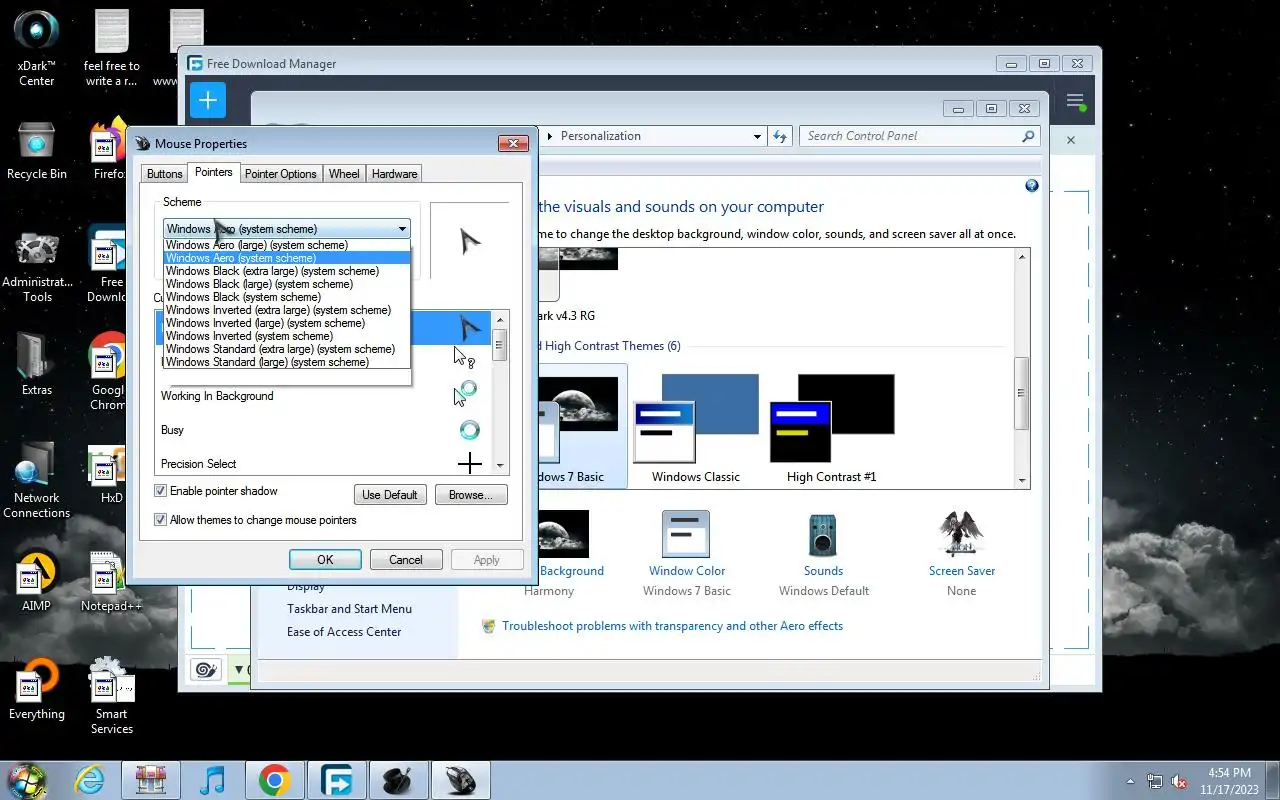Select the Busy pointer row

[x=325, y=430]
